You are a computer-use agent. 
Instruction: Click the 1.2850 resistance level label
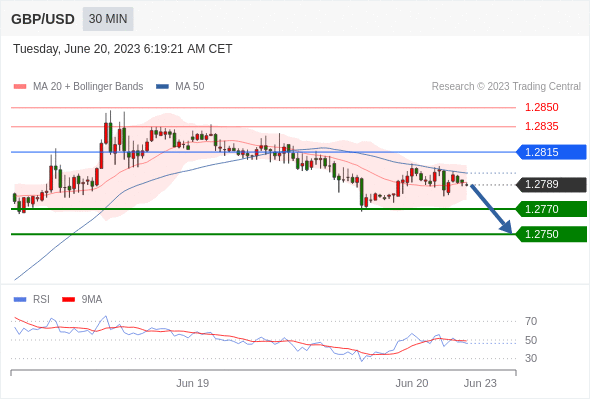(541, 107)
